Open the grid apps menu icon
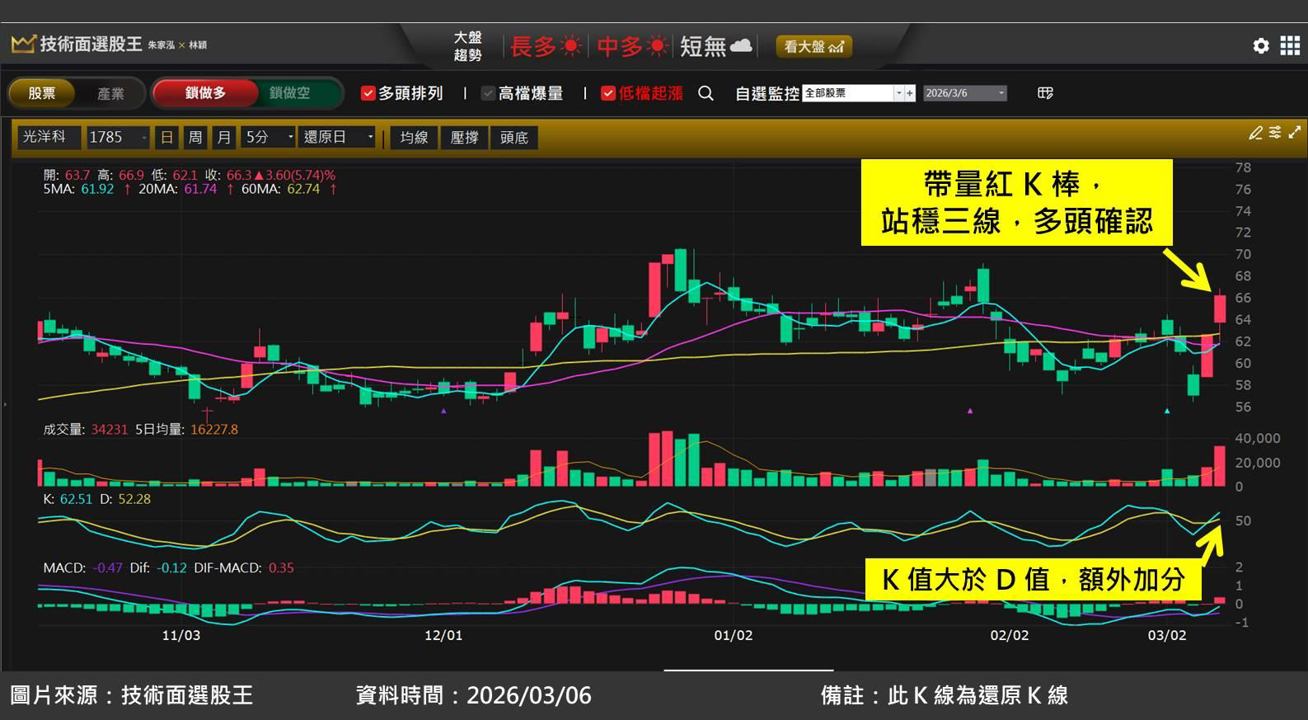The width and height of the screenshot is (1308, 720). coord(1290,46)
